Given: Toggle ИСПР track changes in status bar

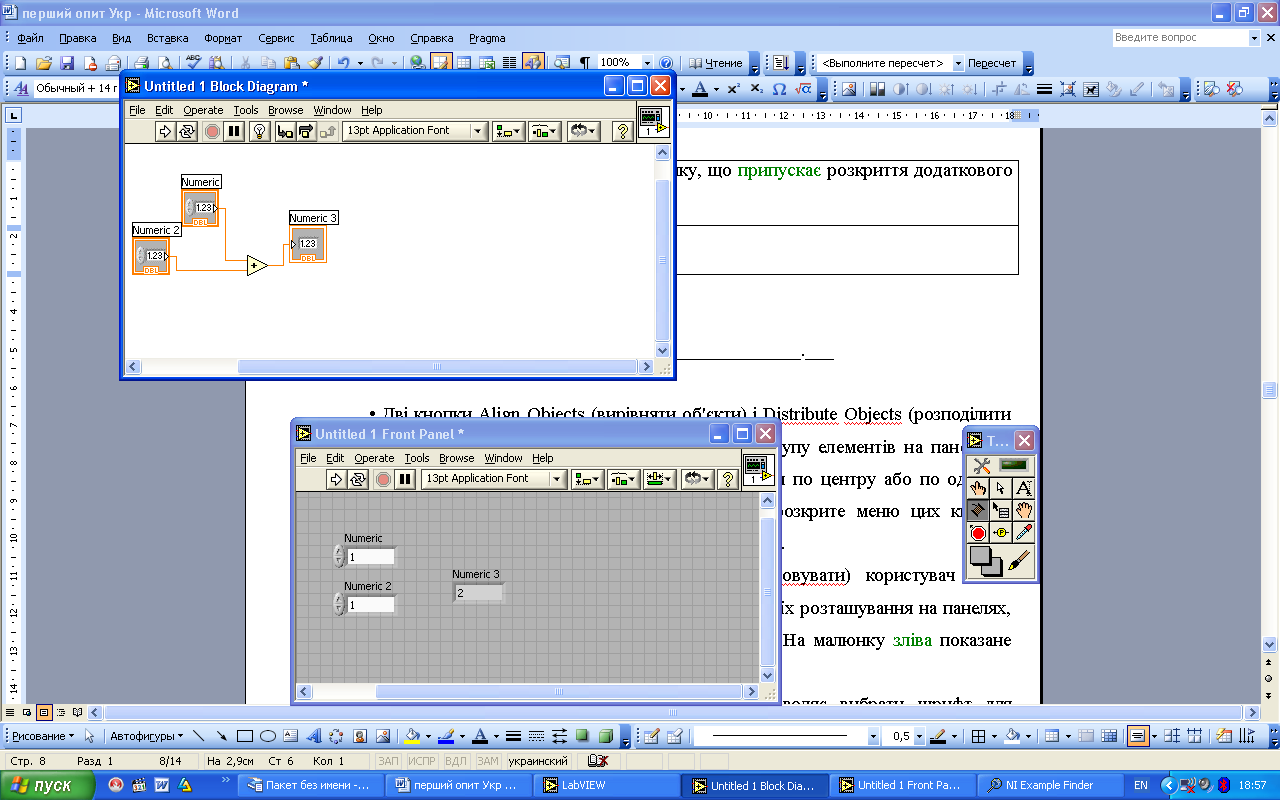Looking at the screenshot, I should 421,761.
